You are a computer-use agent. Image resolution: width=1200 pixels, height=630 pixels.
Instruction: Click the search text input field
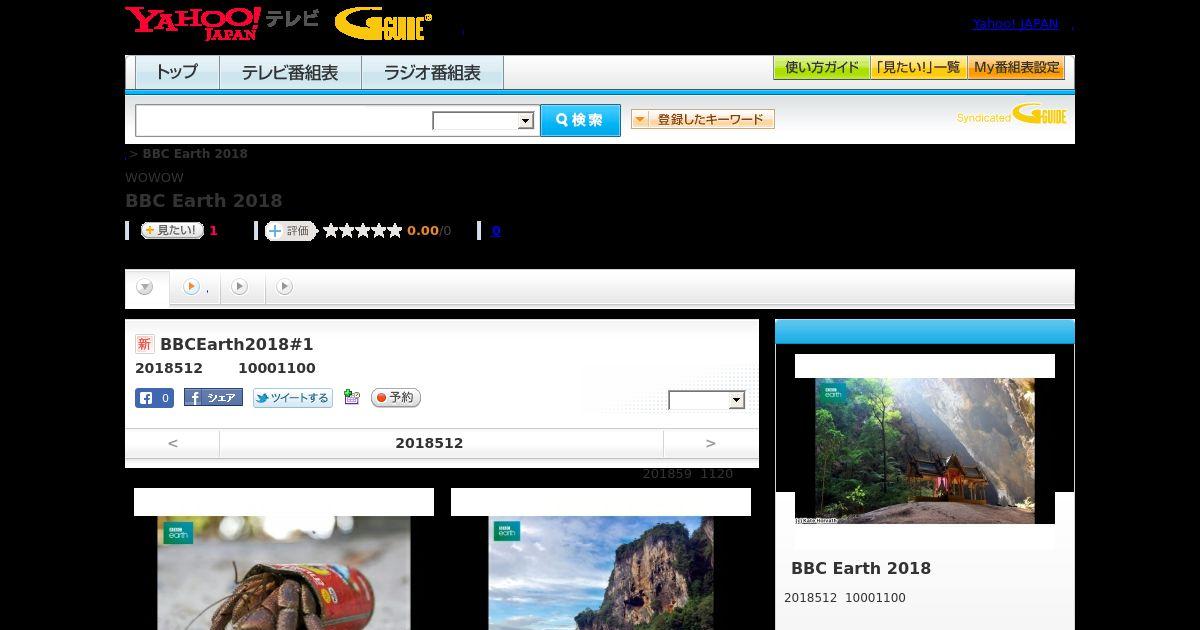pos(284,121)
